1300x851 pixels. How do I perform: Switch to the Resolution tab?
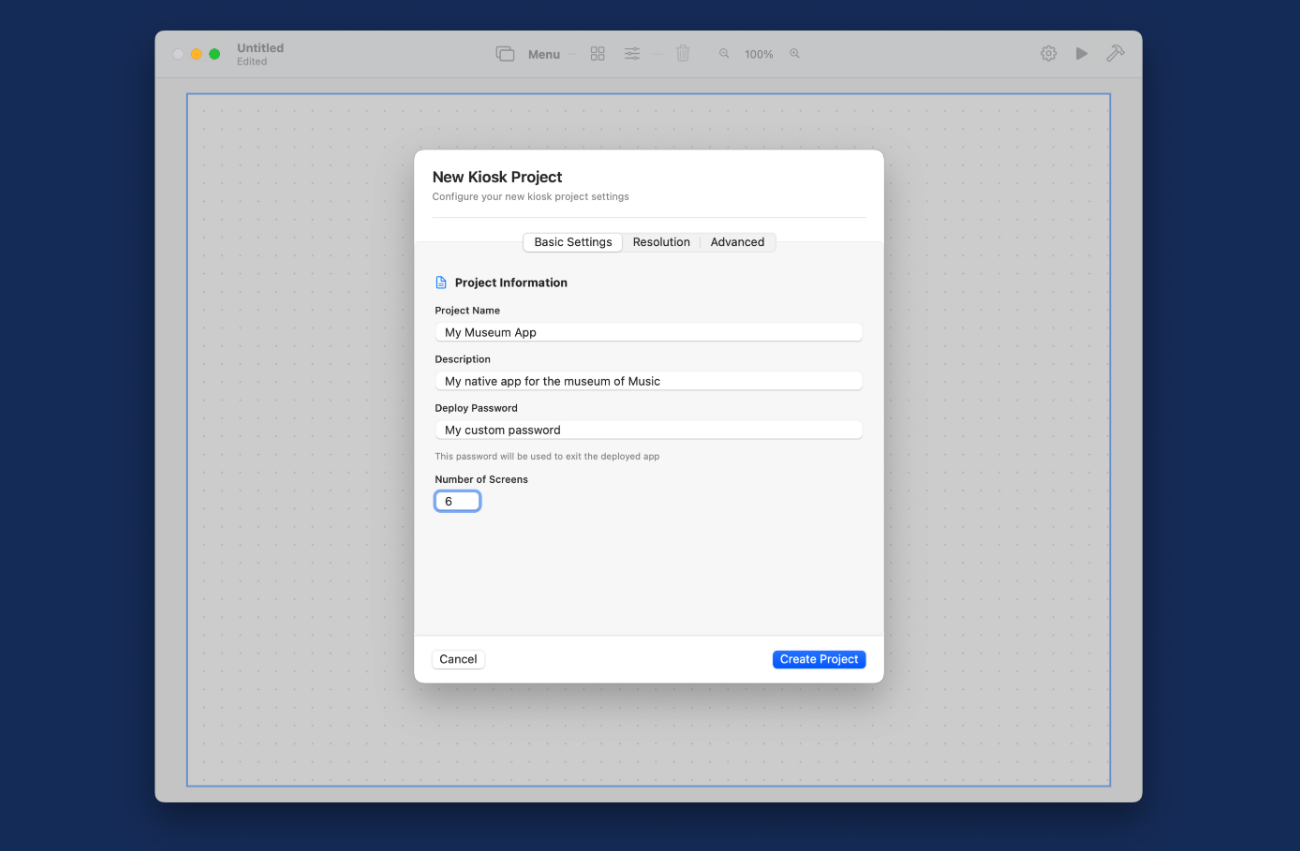click(x=661, y=242)
